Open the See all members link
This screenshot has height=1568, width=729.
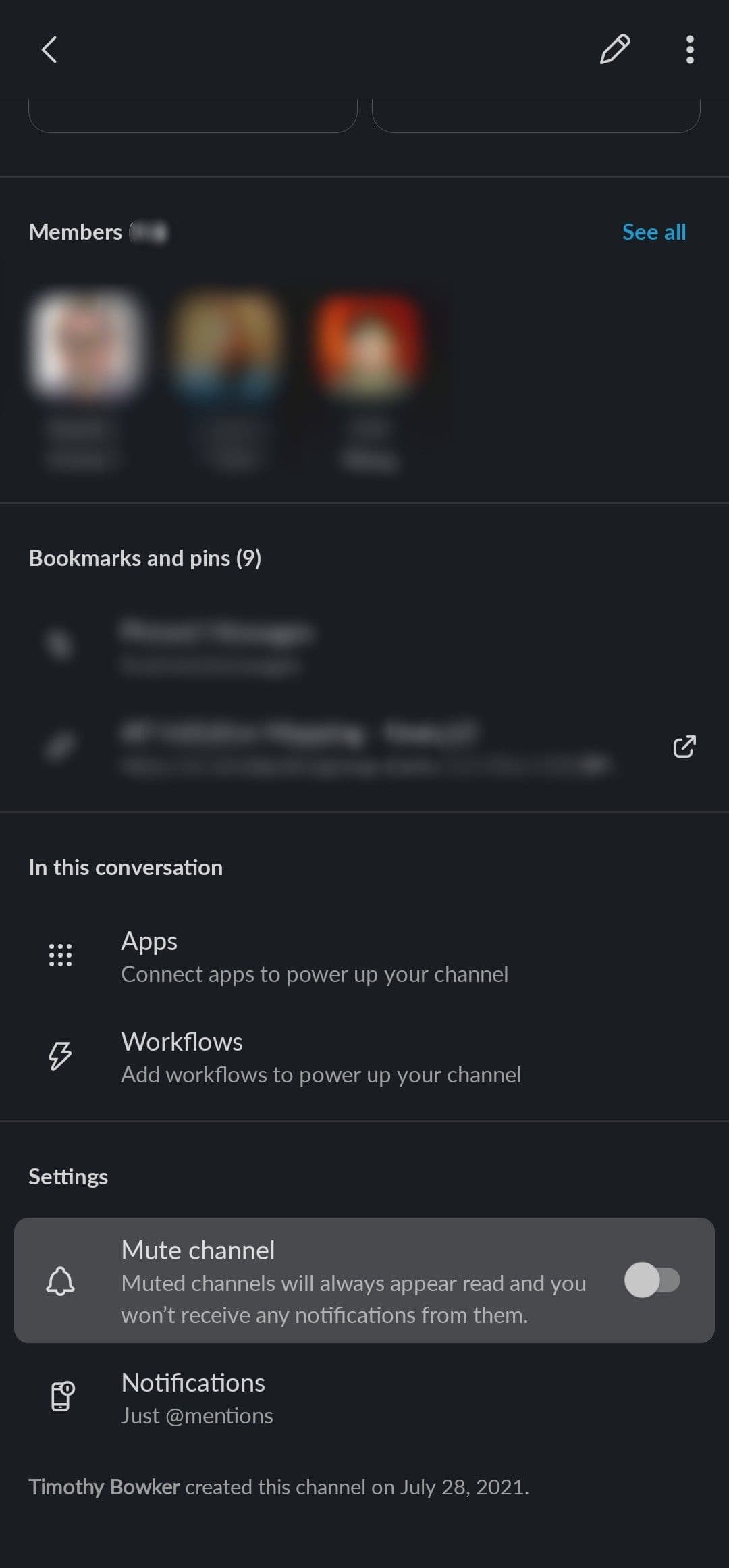(x=654, y=232)
